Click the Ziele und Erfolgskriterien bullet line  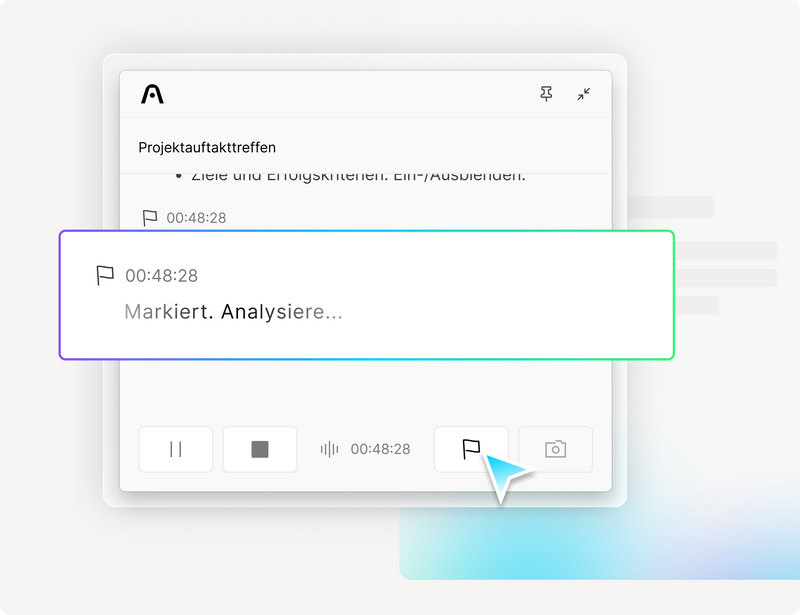351,177
